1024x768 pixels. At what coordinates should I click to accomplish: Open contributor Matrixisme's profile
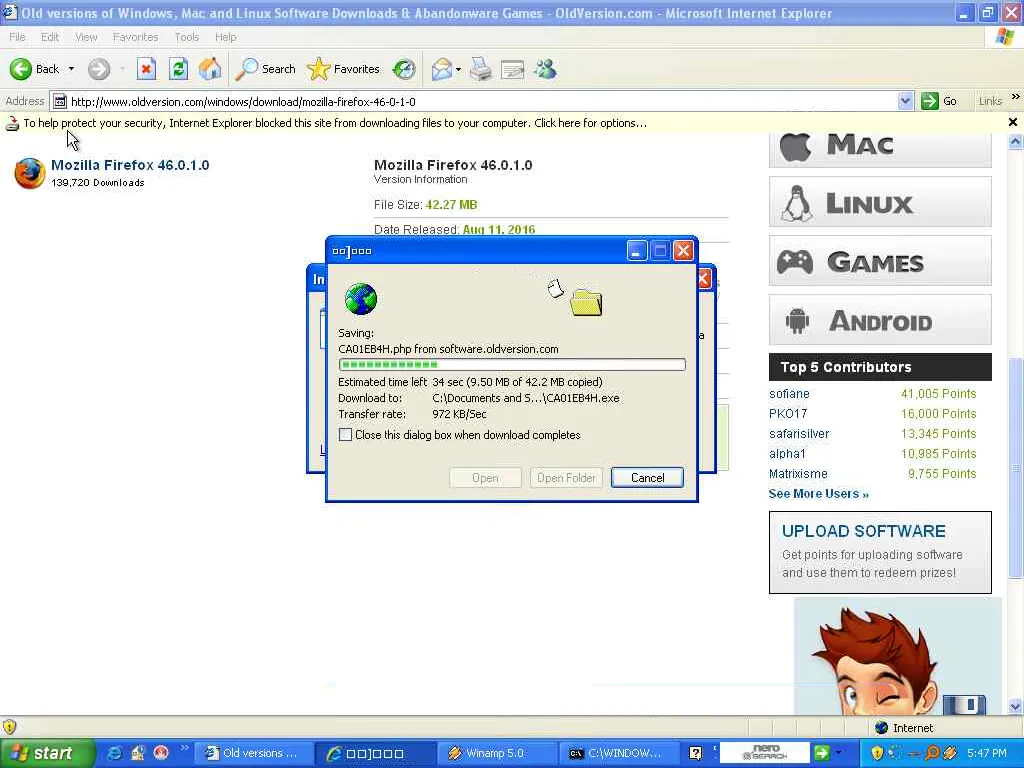798,473
